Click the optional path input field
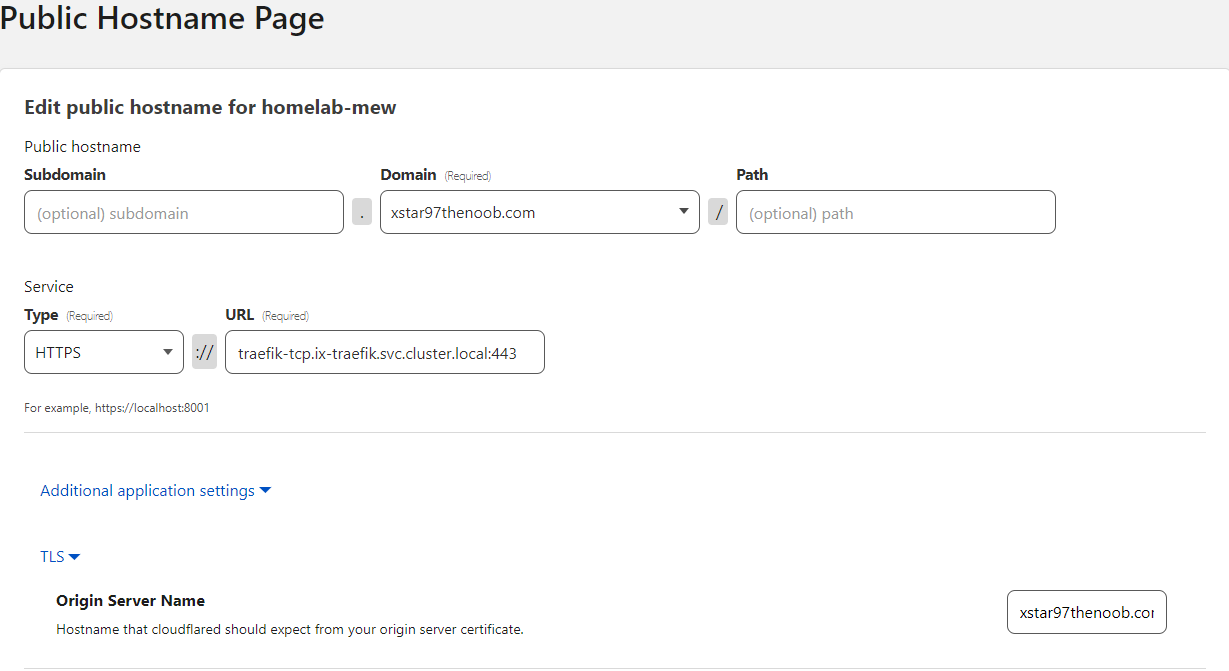The image size is (1229, 671). coord(895,212)
